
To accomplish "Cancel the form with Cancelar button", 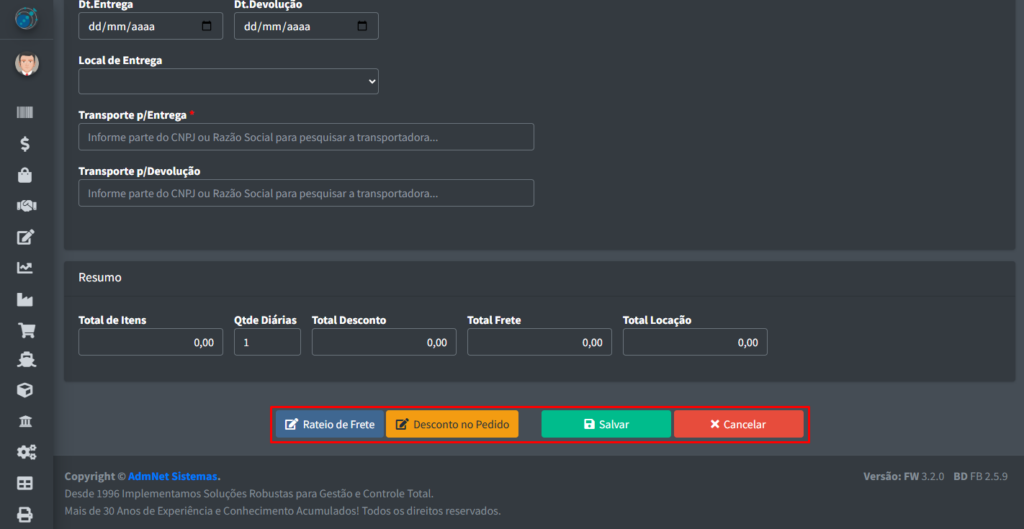I will [738, 424].
